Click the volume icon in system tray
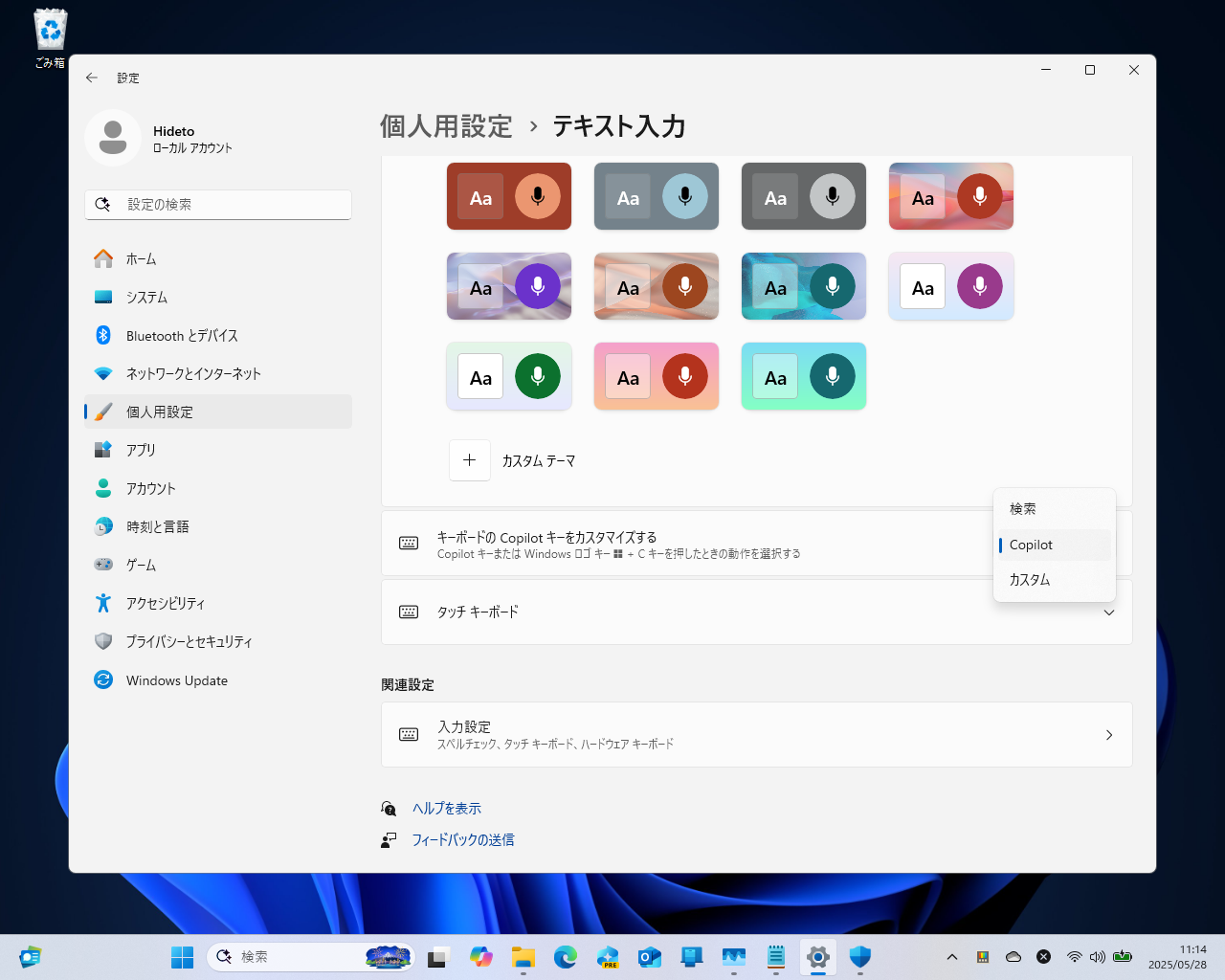The image size is (1225, 980). pos(1098,956)
